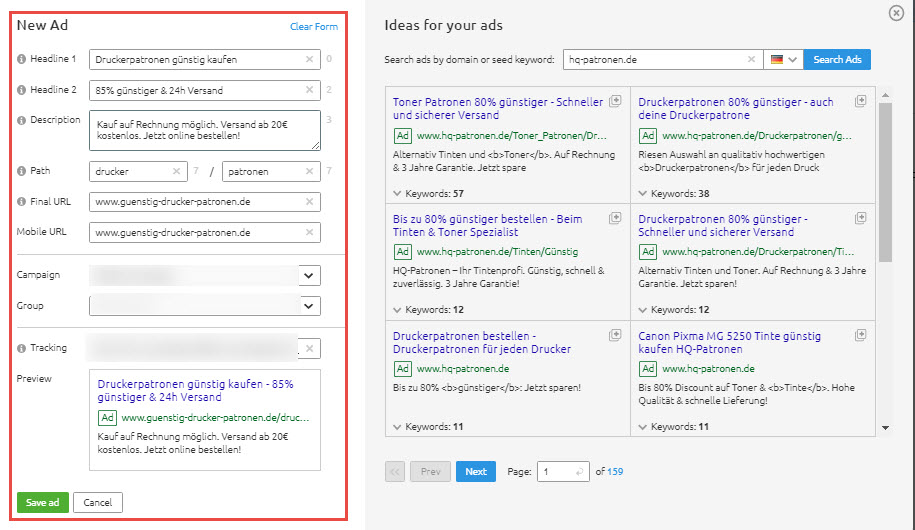The height and width of the screenshot is (530, 915).
Task: Clear the Mobile URL field with its X
Action: pyautogui.click(x=309, y=232)
